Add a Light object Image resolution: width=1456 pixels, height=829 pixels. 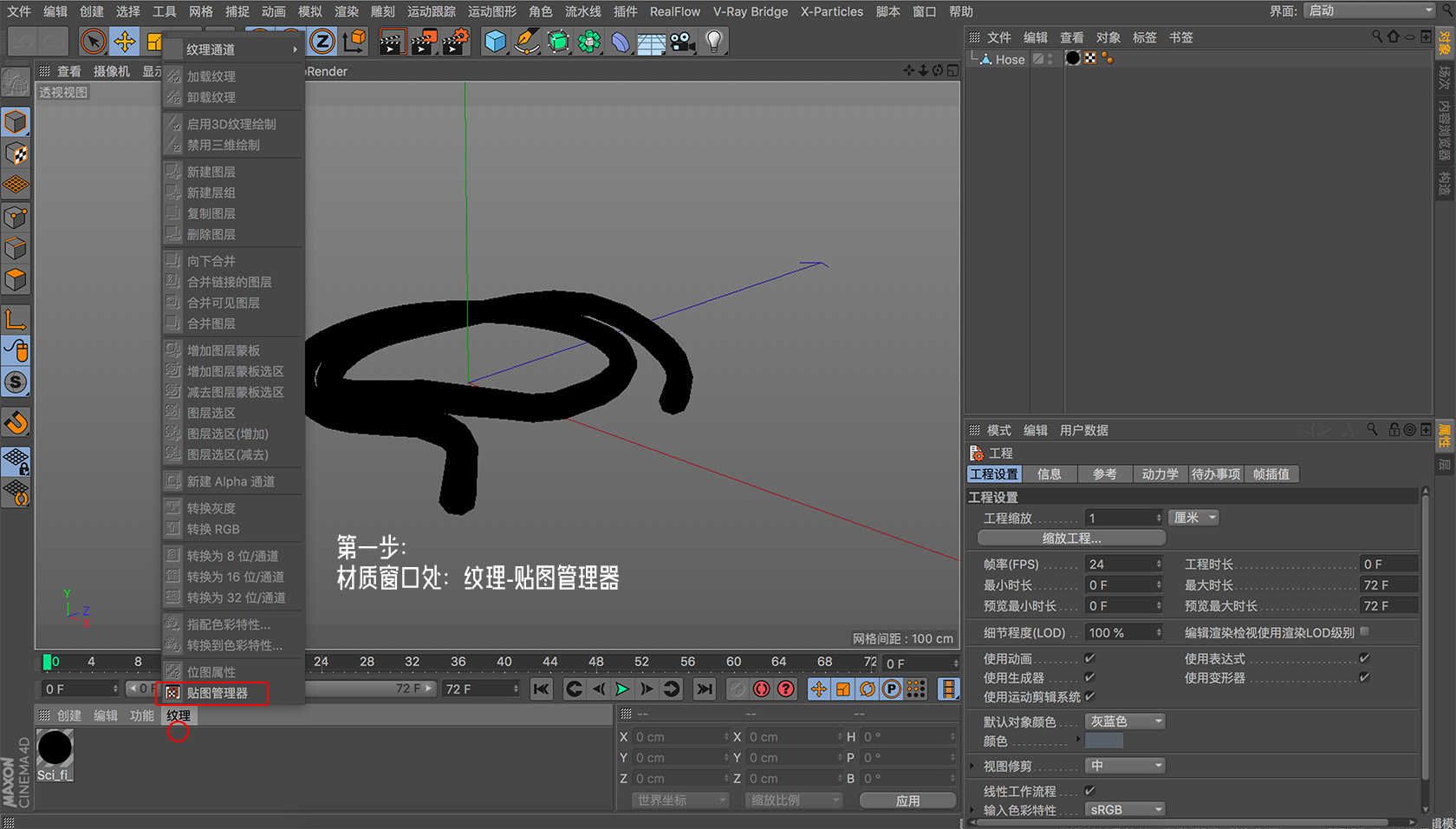point(714,41)
